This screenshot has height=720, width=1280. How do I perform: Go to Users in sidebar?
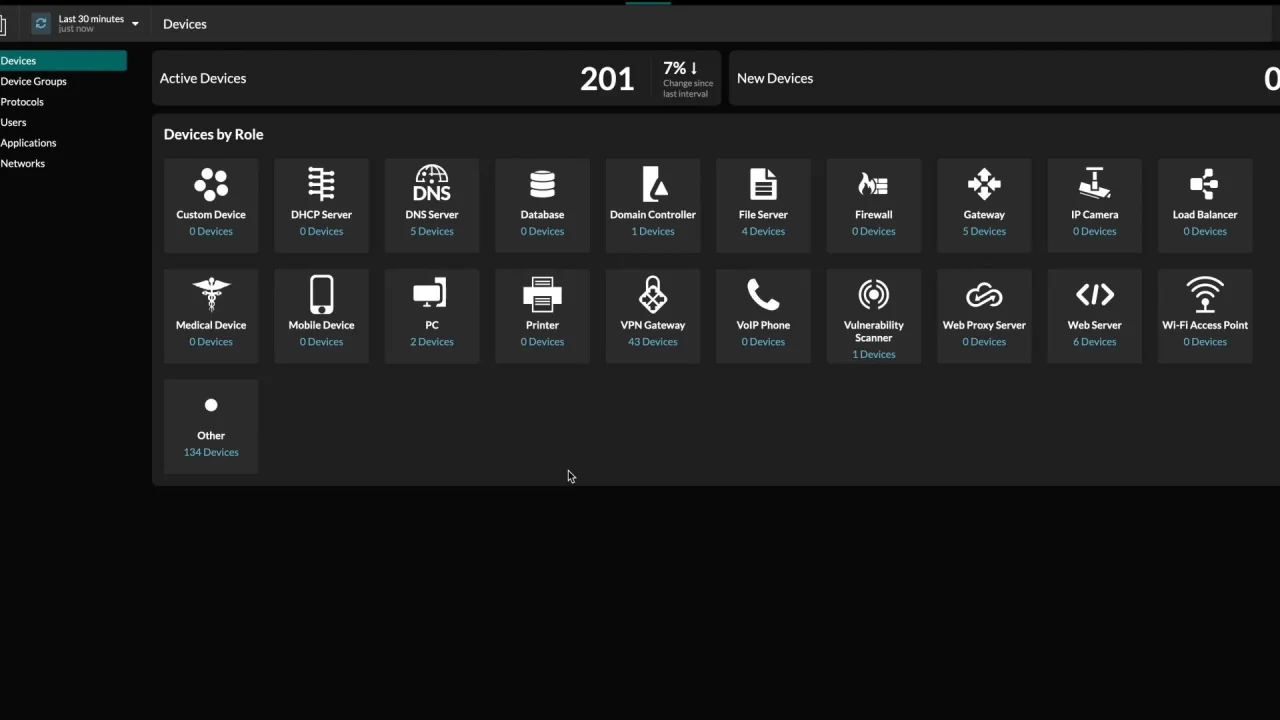[x=14, y=122]
